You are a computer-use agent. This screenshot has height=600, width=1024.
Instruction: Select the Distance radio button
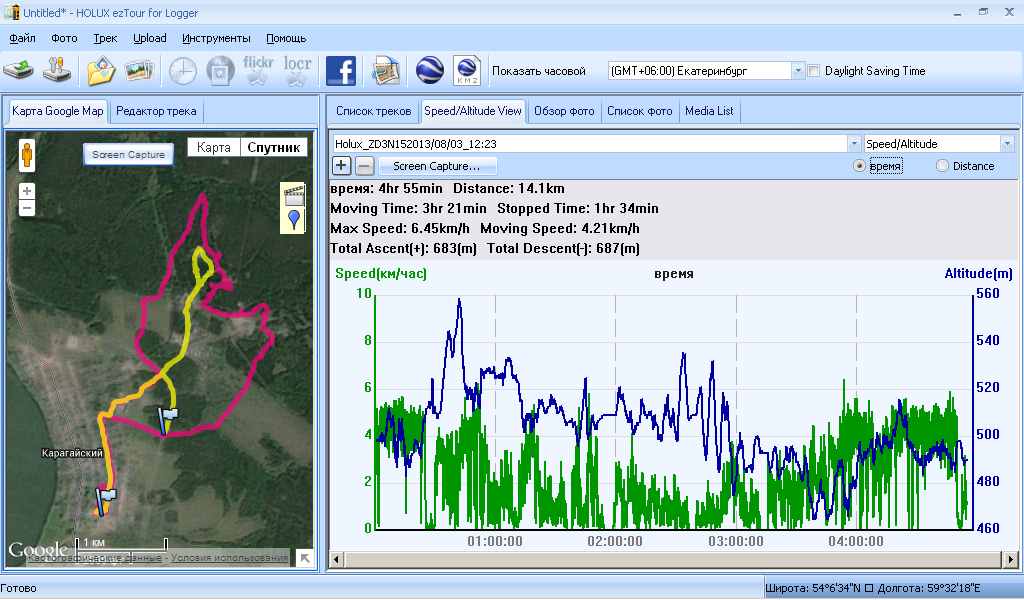click(942, 166)
